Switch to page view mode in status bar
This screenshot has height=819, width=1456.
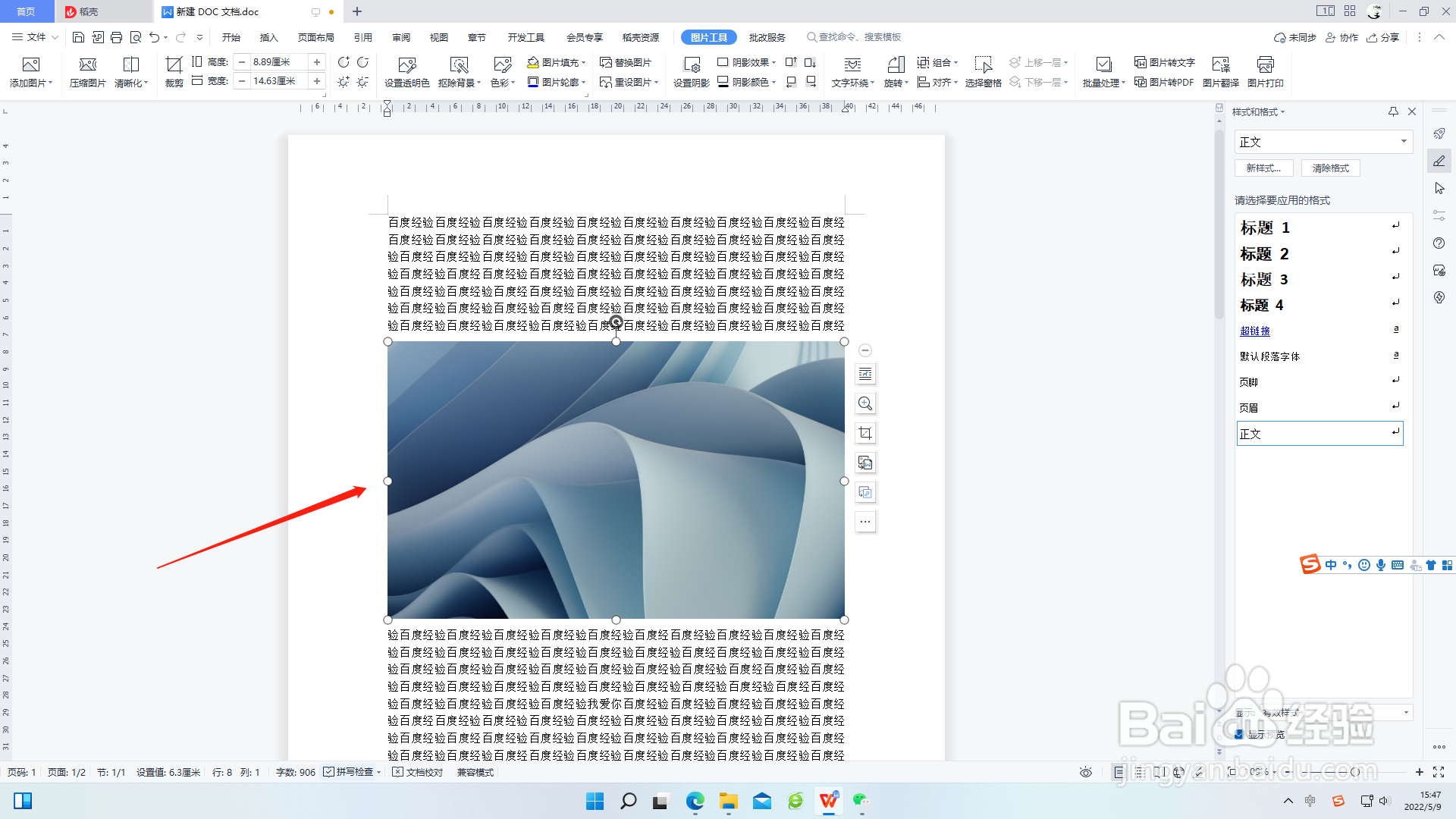(1119, 772)
